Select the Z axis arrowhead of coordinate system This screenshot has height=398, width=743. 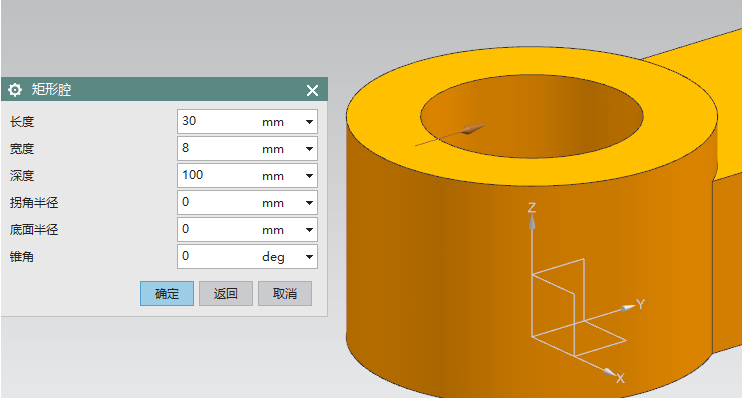click(532, 222)
